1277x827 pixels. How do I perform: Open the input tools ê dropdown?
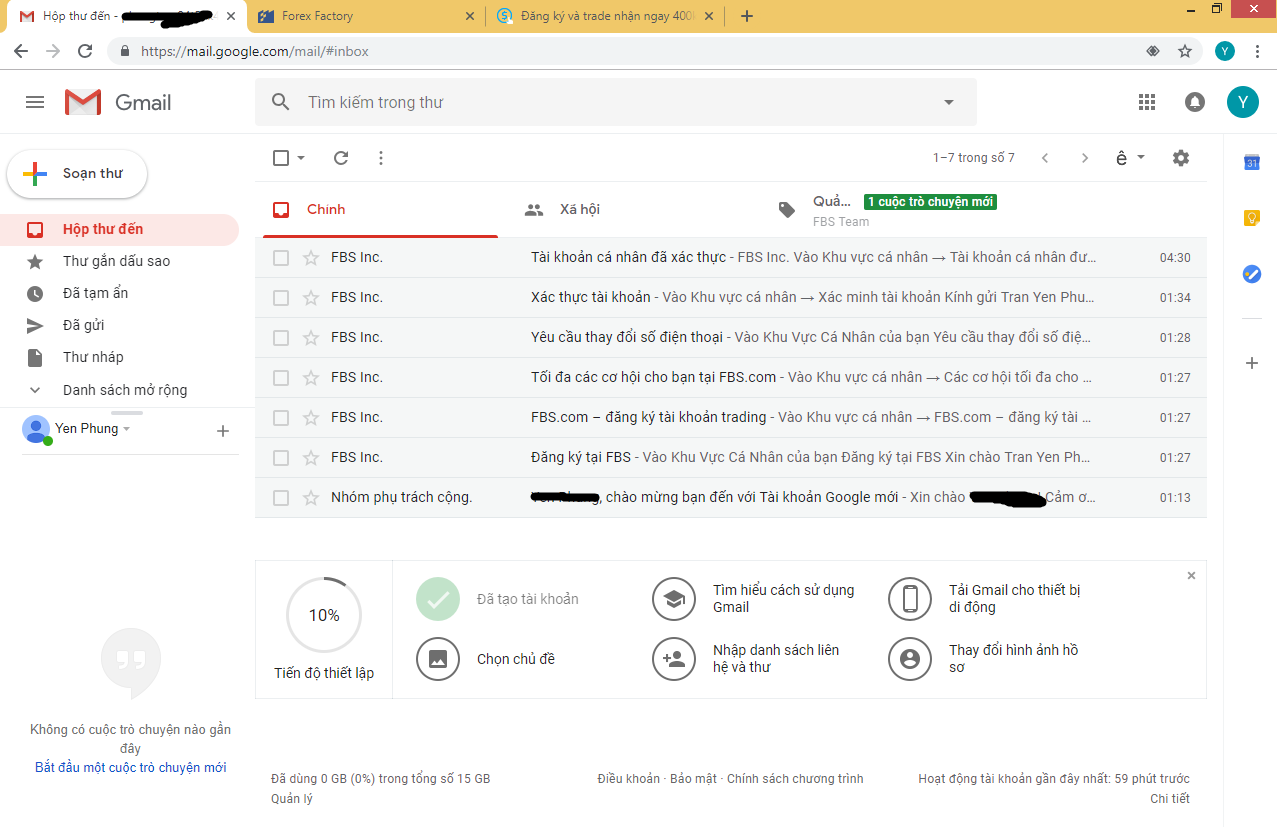(1130, 158)
